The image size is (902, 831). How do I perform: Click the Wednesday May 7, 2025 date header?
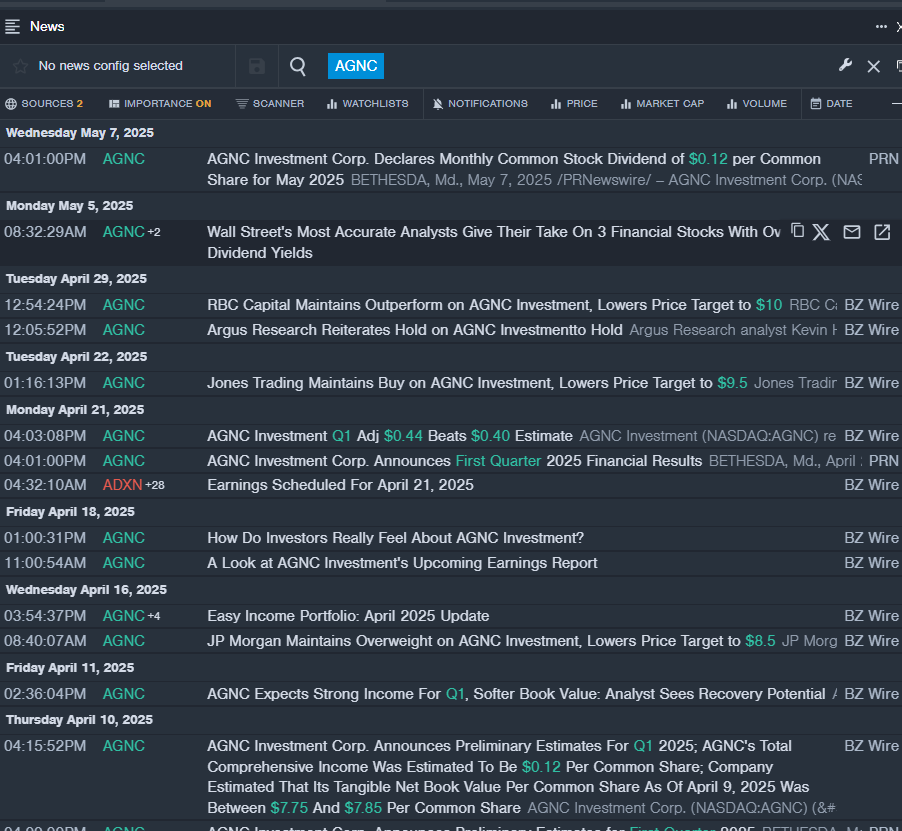coord(79,133)
